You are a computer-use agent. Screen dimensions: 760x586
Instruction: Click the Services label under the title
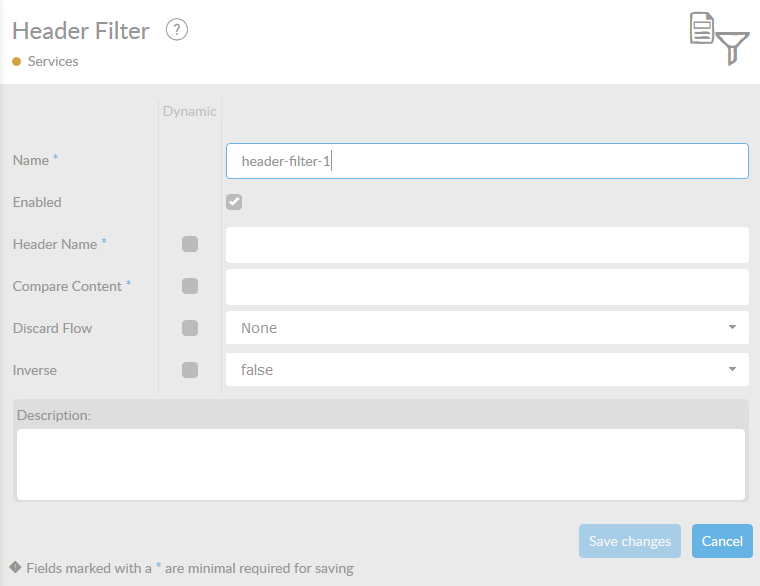pos(53,62)
